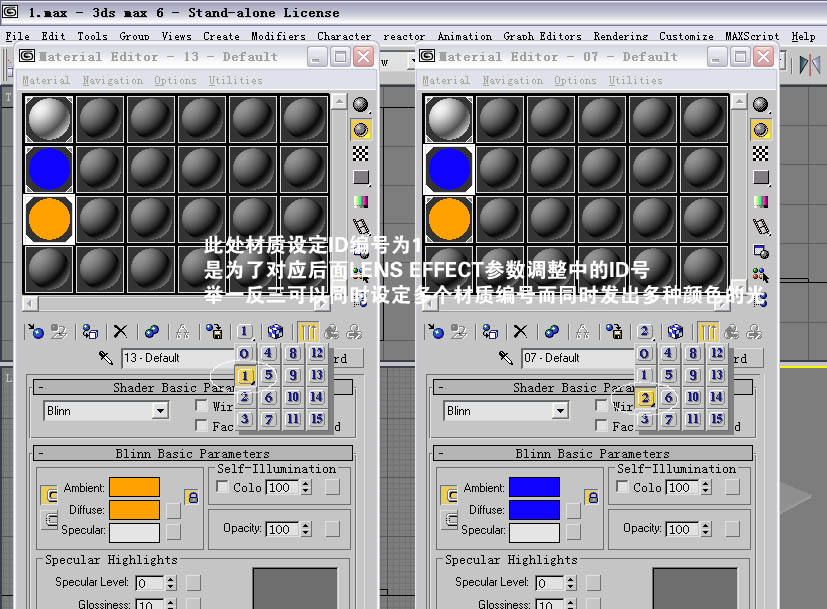The width and height of the screenshot is (827, 609).
Task: Toggle Show End Result in left editor
Action: (x=308, y=332)
